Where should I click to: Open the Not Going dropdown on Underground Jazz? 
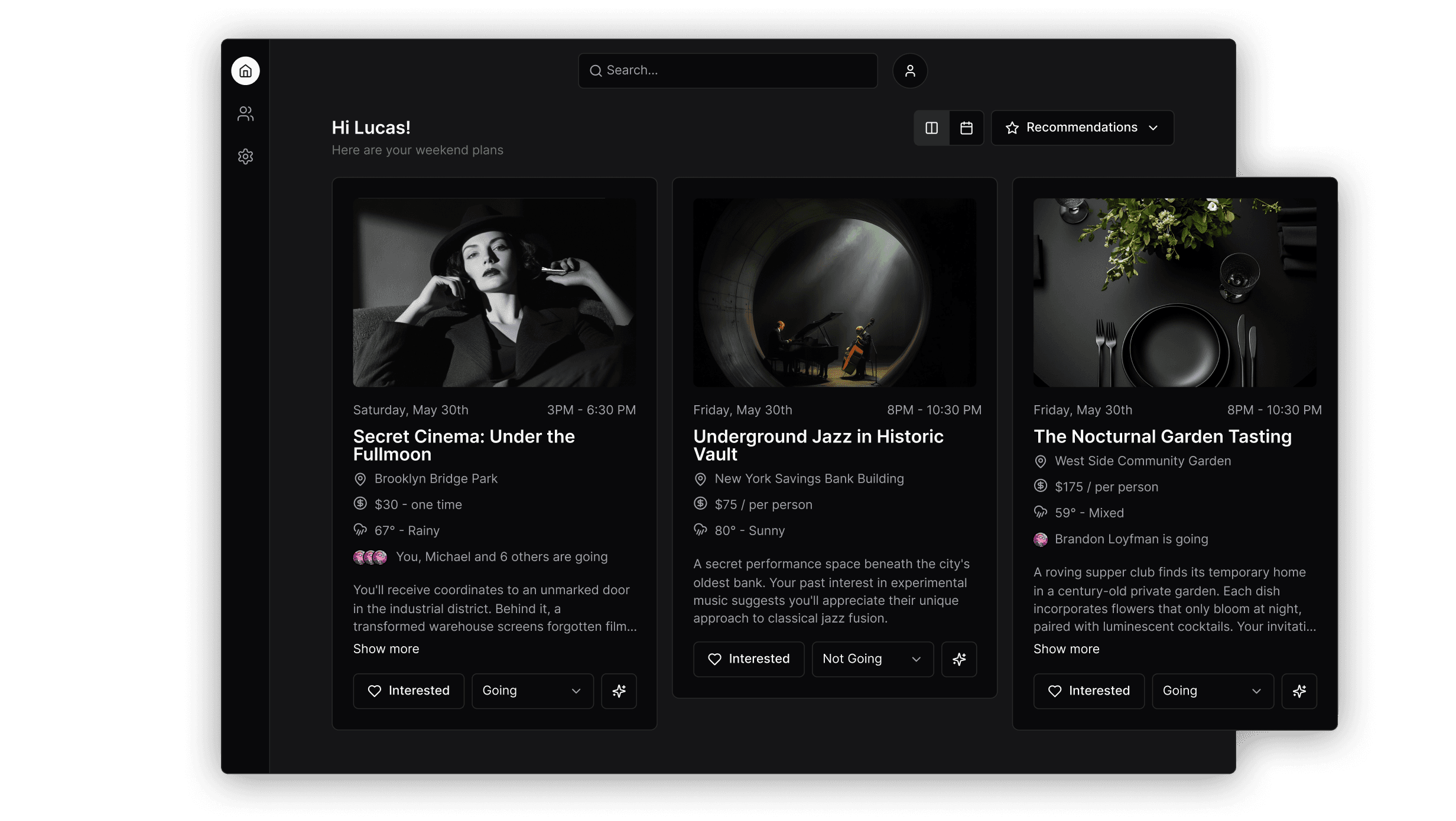tap(873, 659)
